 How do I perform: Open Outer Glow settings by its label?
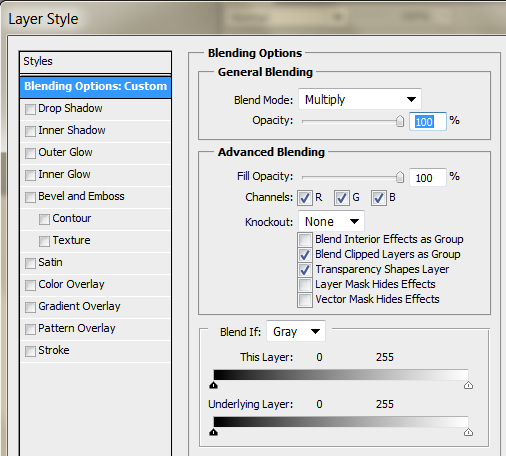click(x=65, y=152)
